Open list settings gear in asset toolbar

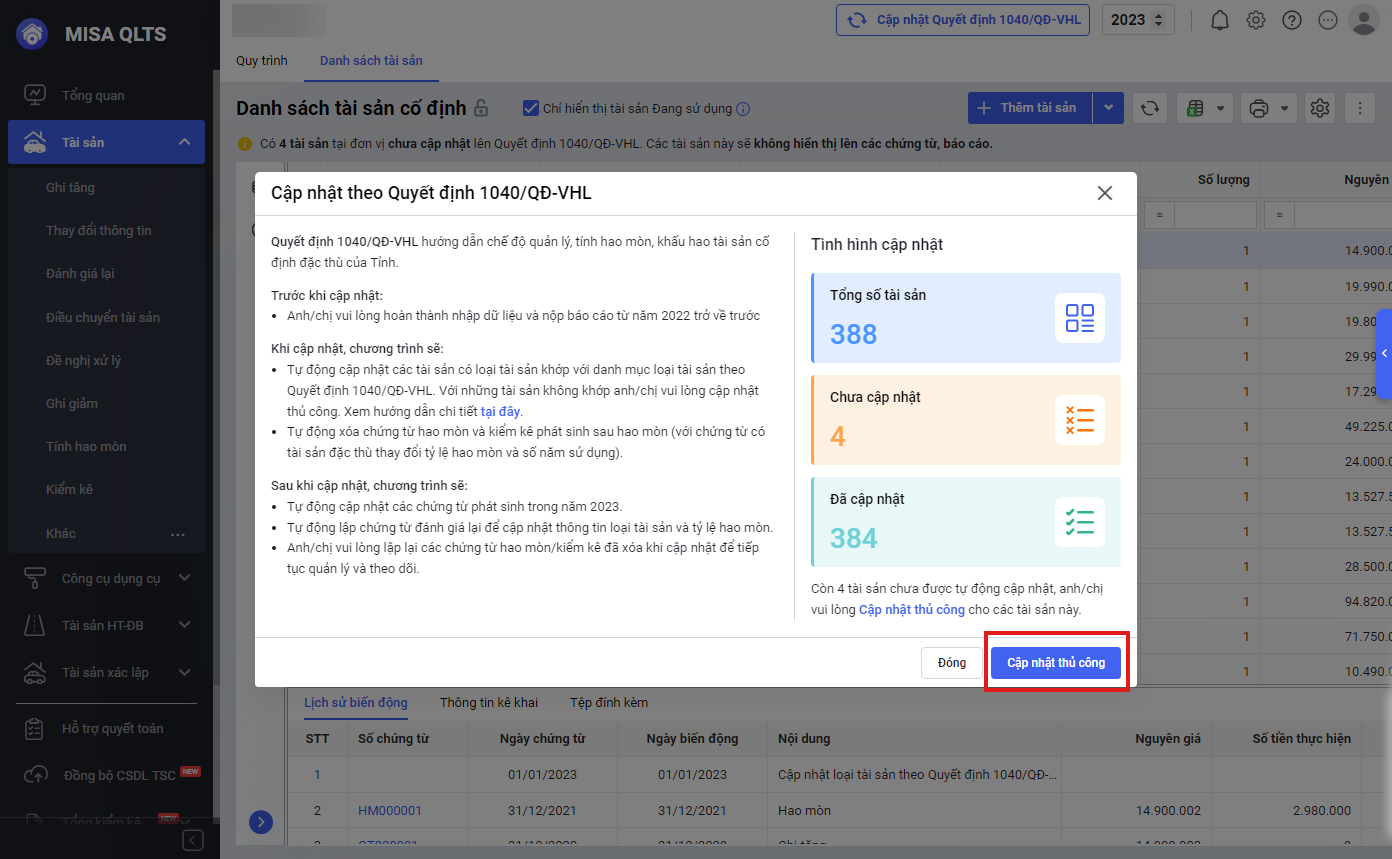(1320, 108)
